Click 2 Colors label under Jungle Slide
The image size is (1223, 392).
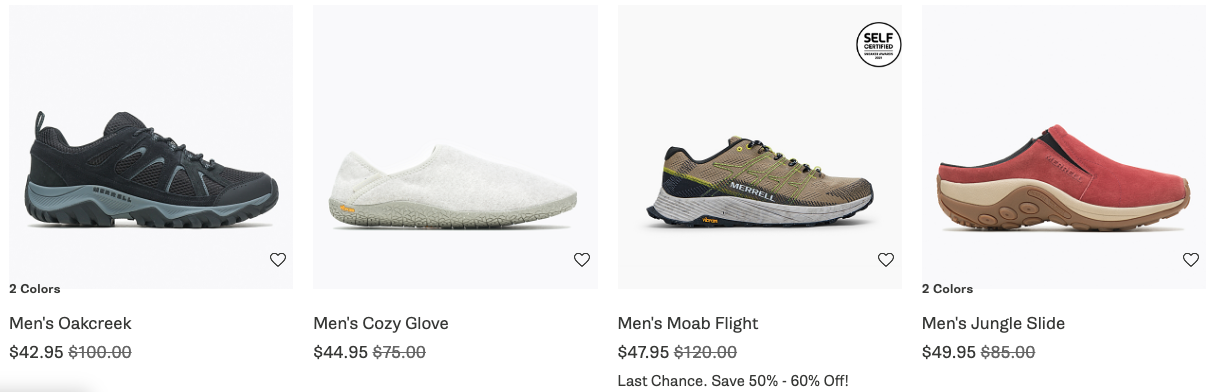pyautogui.click(x=947, y=289)
